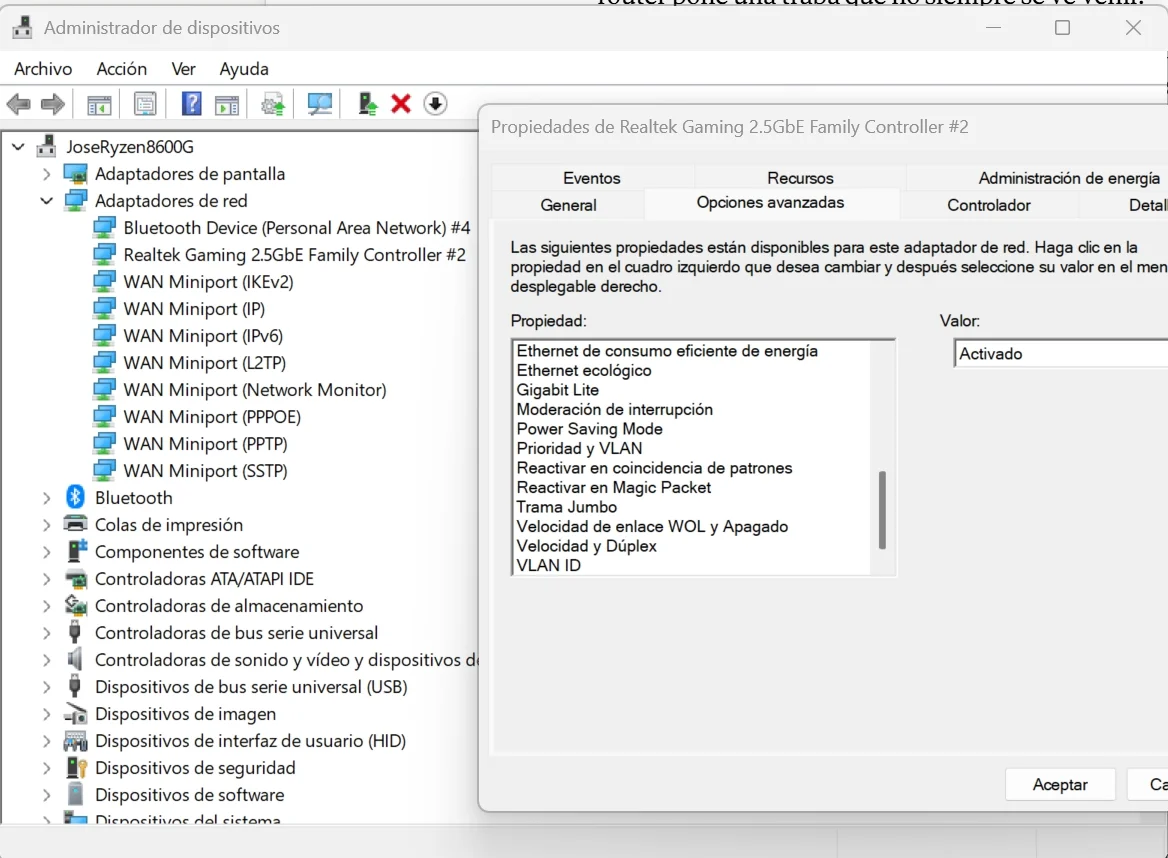
Task: Open the Archivo menu
Action: point(43,69)
